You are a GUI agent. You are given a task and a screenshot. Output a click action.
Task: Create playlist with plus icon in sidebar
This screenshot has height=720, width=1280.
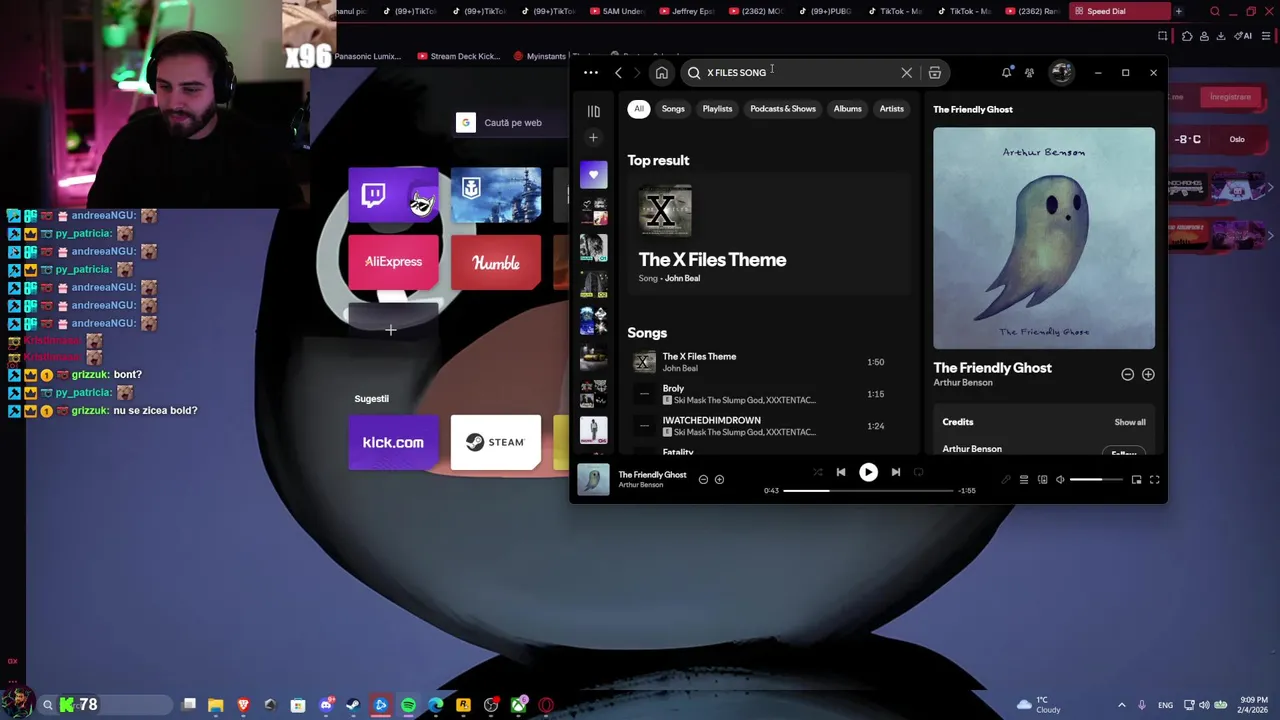pos(593,137)
